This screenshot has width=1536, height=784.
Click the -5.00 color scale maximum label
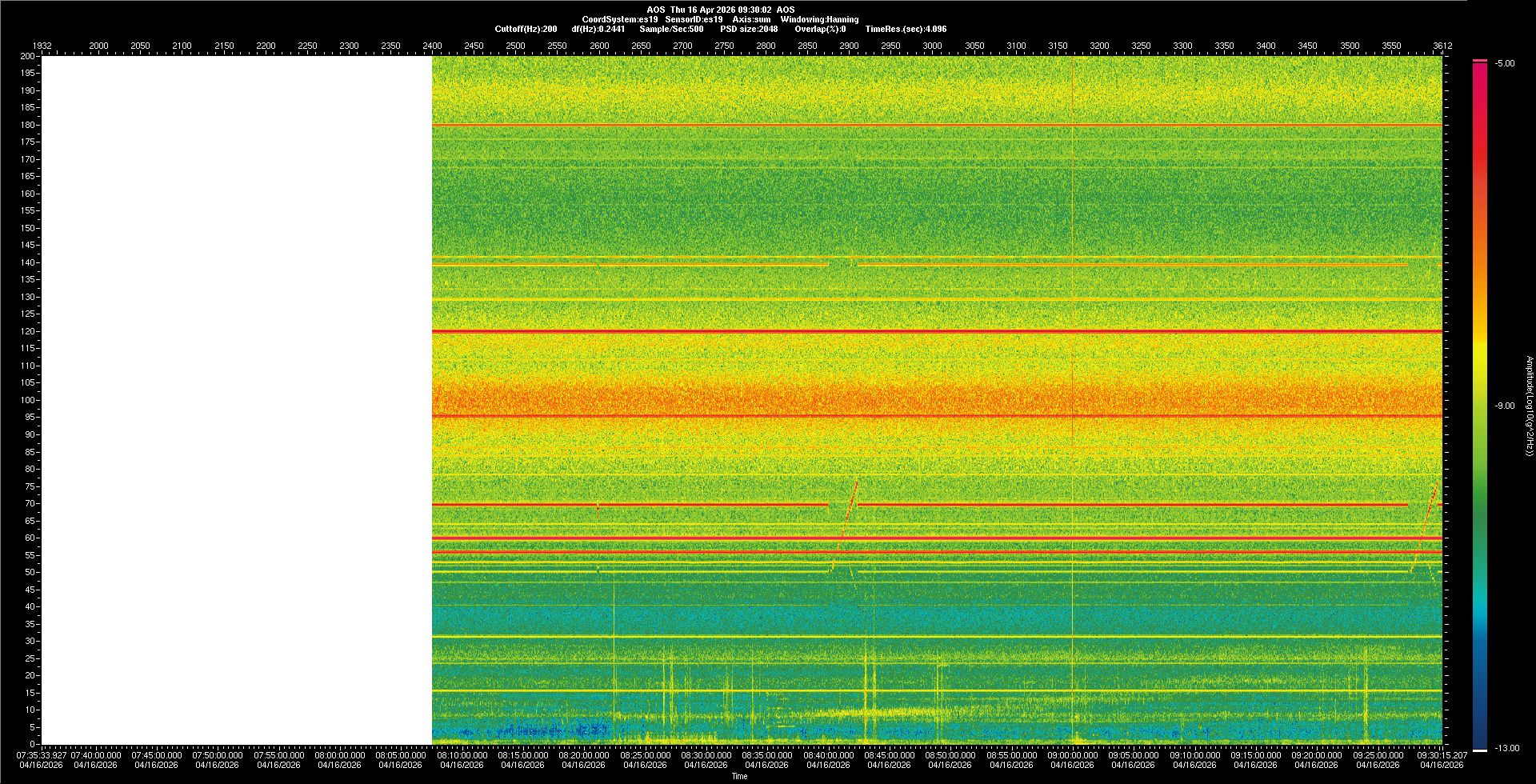pos(1504,64)
